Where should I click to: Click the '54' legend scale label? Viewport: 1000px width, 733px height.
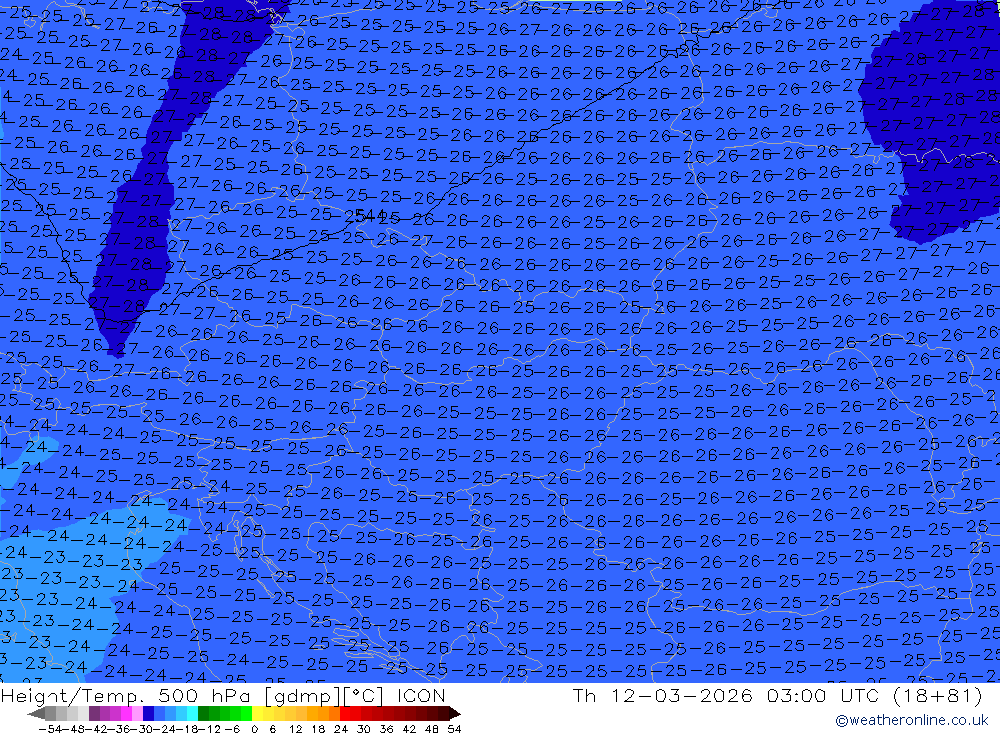pyautogui.click(x=454, y=728)
